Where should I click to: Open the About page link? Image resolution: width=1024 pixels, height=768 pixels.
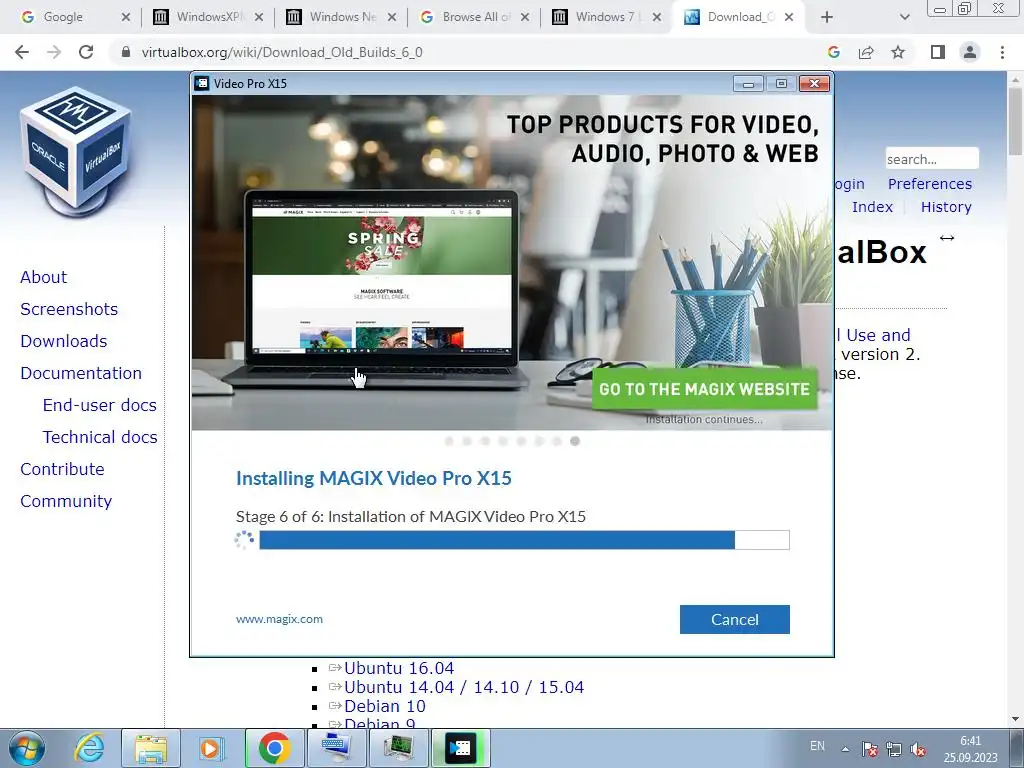[44, 277]
